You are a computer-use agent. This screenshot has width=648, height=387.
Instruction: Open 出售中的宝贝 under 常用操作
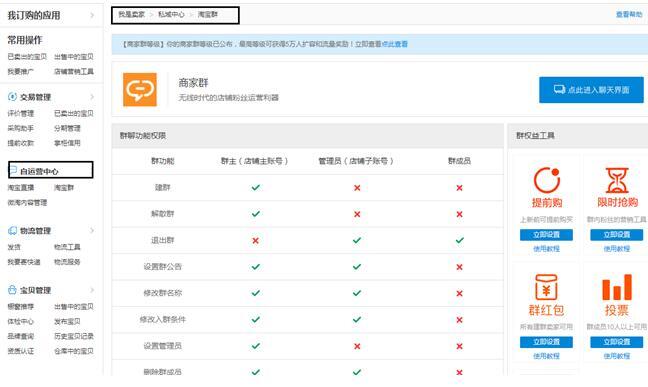point(74,57)
